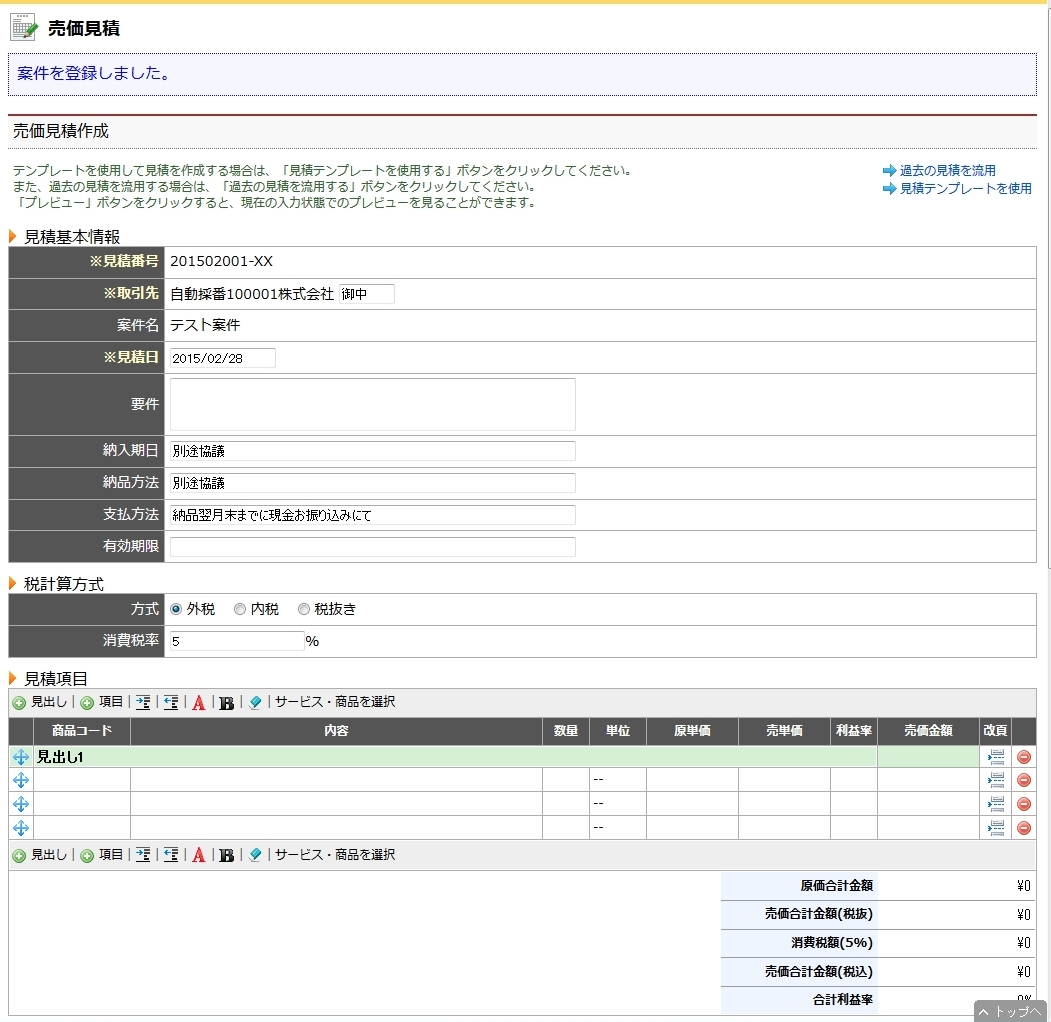
Task: Click the 原単価 column header
Action: [x=692, y=731]
